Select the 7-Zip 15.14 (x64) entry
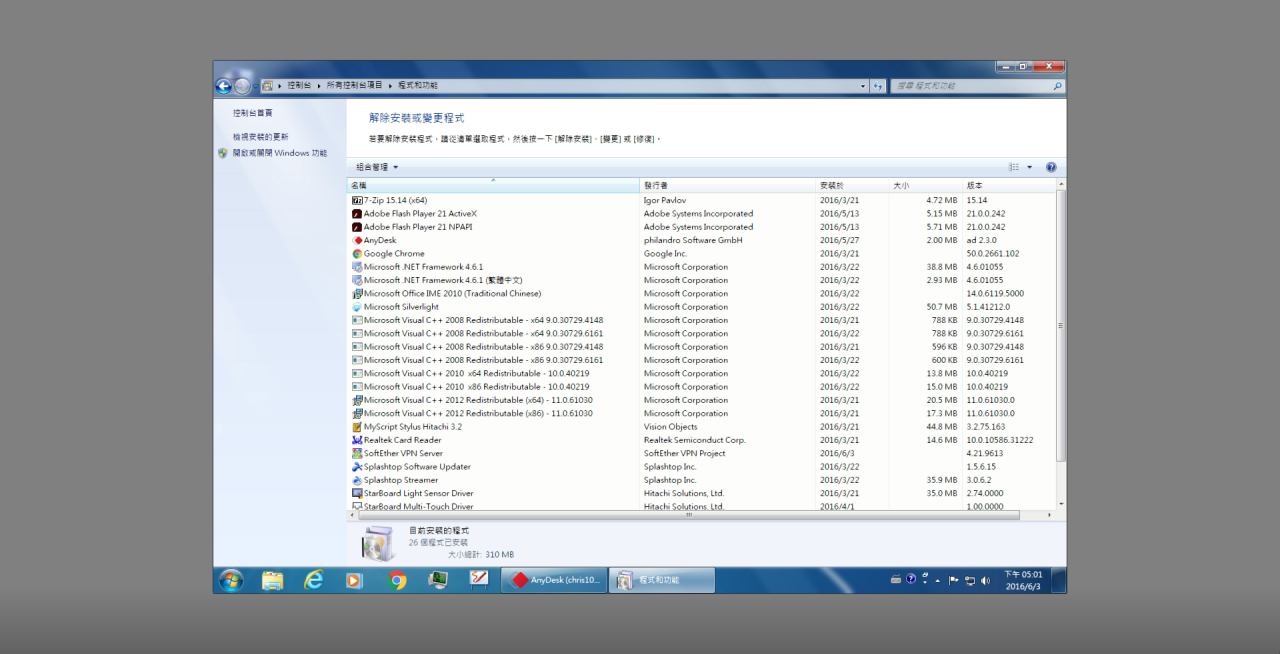 (395, 200)
